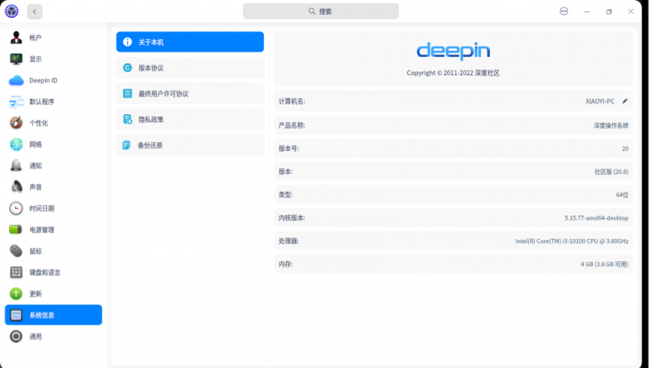Image resolution: width=650 pixels, height=368 pixels.
Task: Switch to 隐私政策 page
Action: (190, 119)
